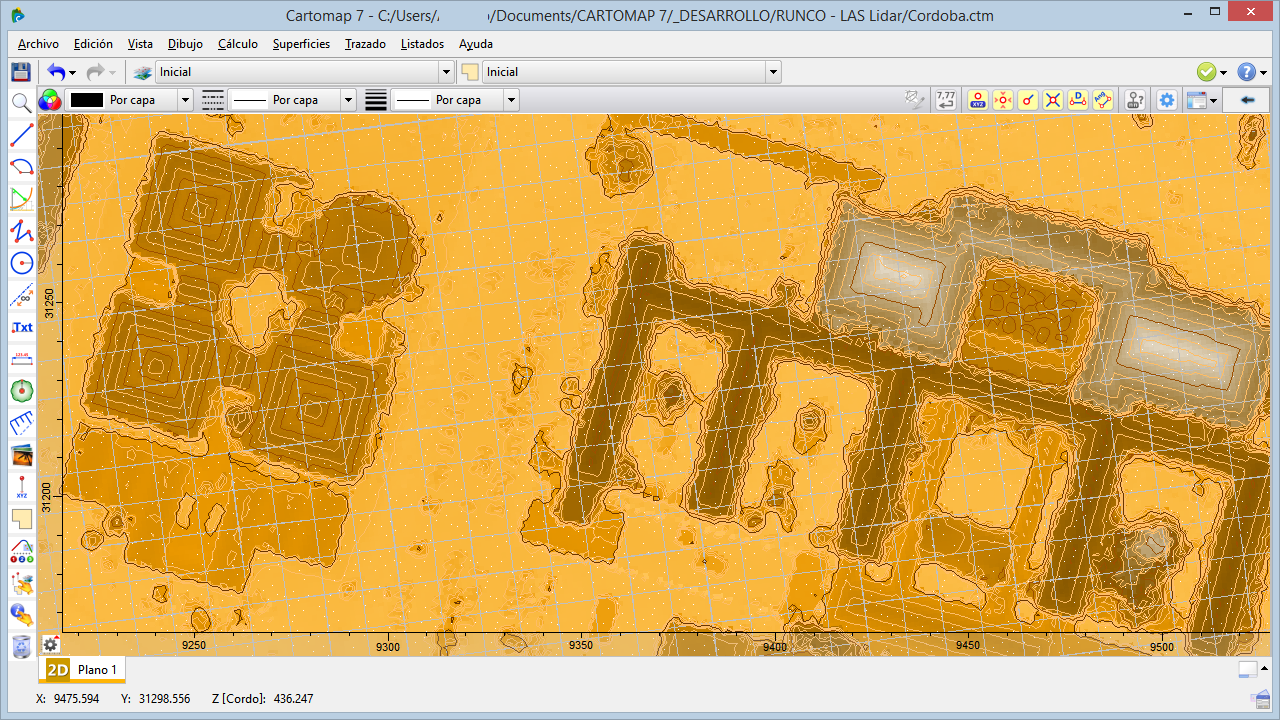Viewport: 1280px width, 720px height.
Task: Open the line style Por capa dropdown
Action: (347, 100)
